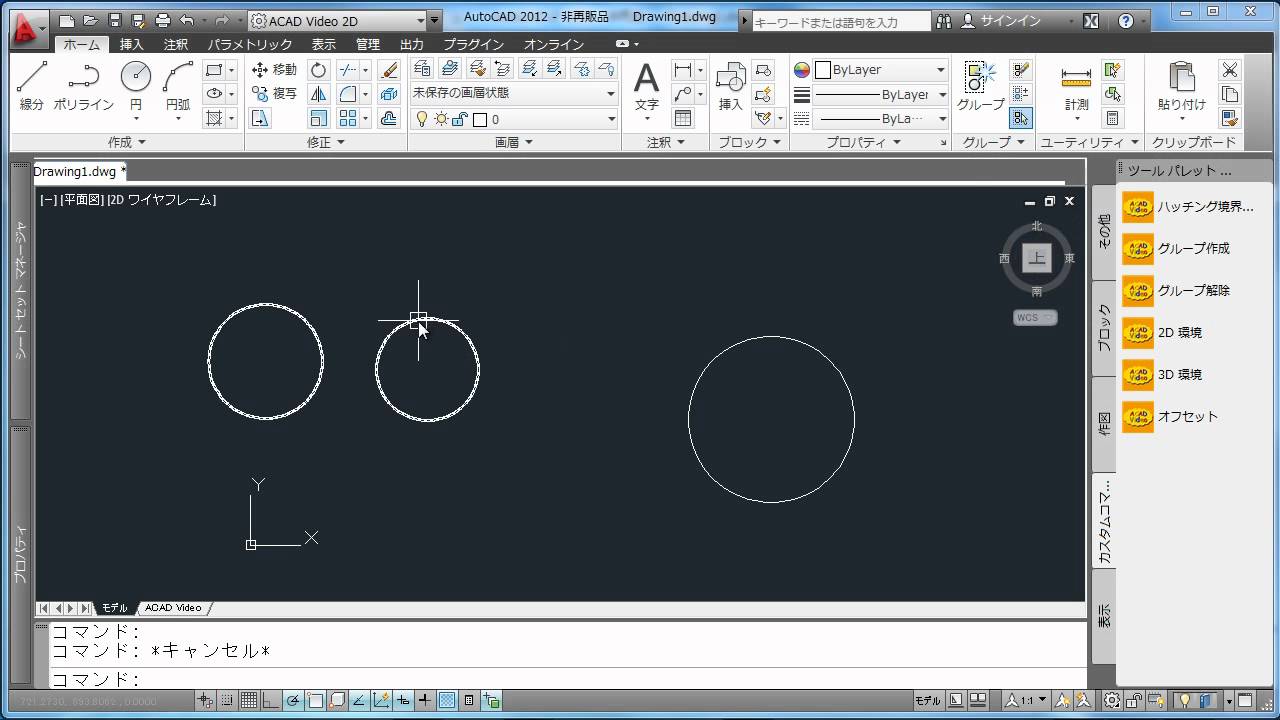Image resolution: width=1280 pixels, height=720 pixels.
Task: Toggle Lineweight display in status bar
Action: (425, 700)
